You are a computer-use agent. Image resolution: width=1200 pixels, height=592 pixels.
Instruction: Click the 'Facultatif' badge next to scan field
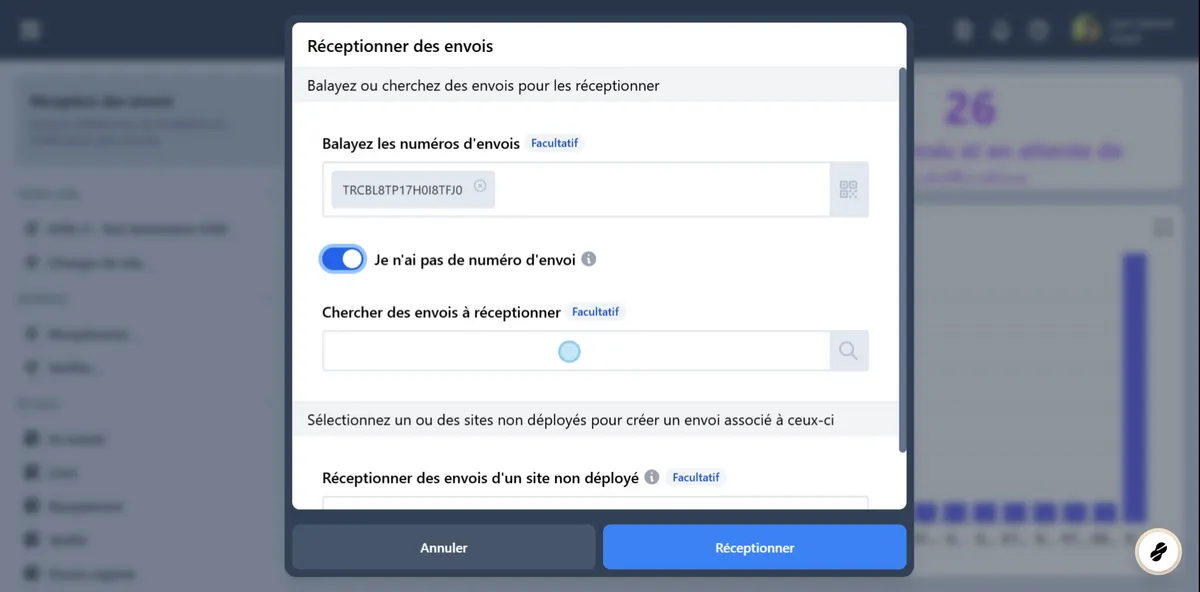(x=555, y=142)
